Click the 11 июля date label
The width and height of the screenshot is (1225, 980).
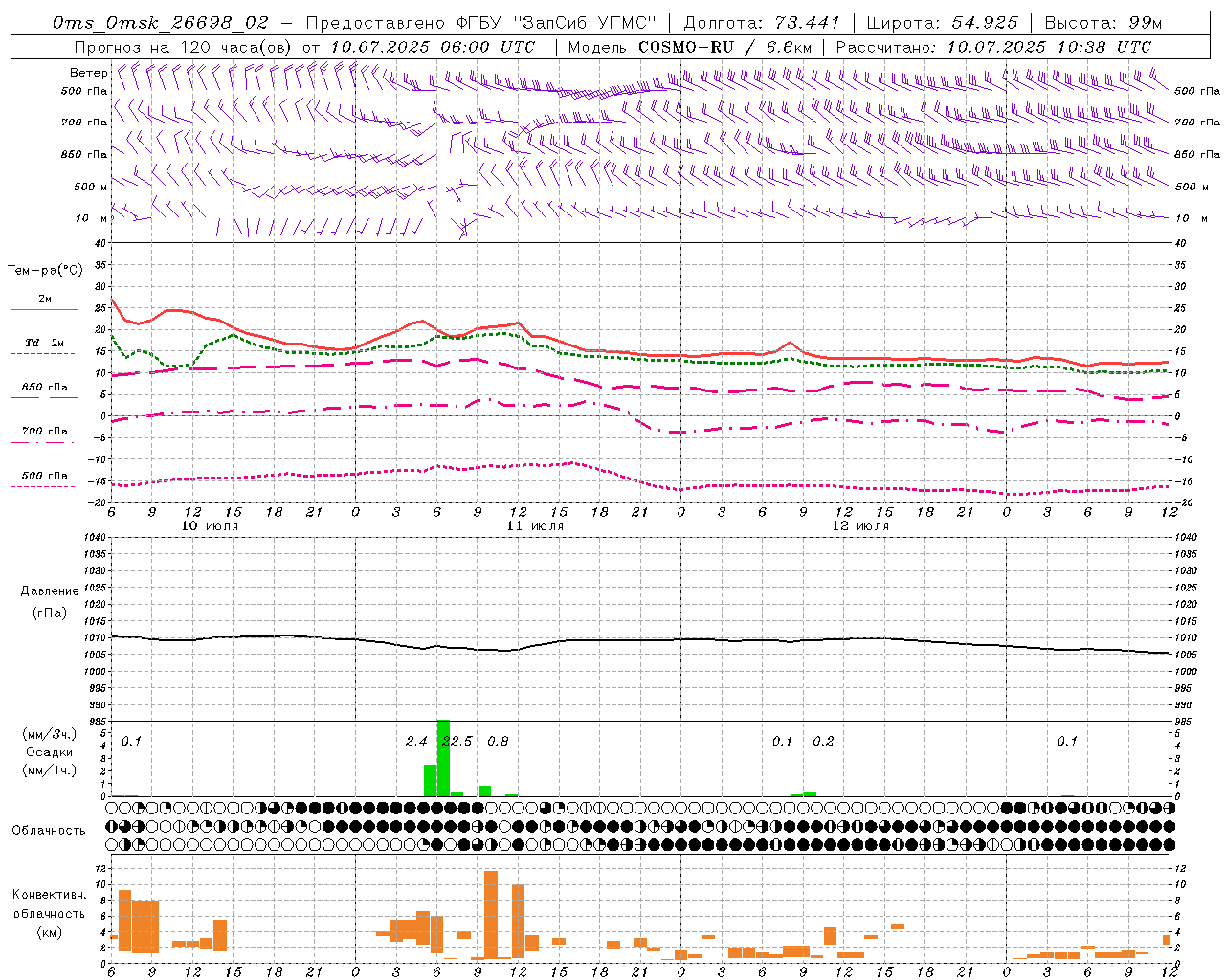535,526
